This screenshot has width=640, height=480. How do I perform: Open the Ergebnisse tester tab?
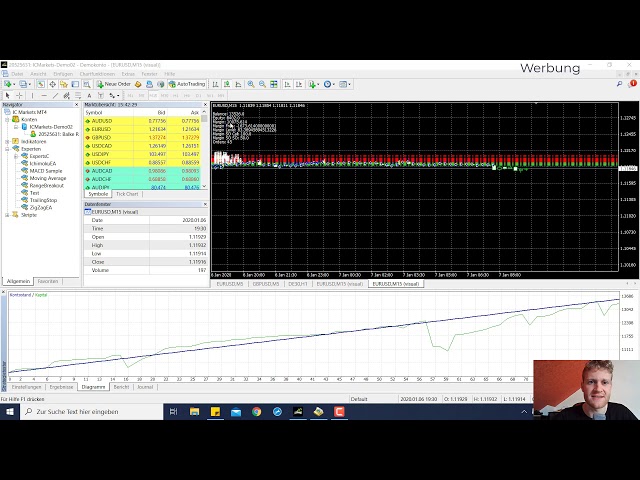point(61,386)
